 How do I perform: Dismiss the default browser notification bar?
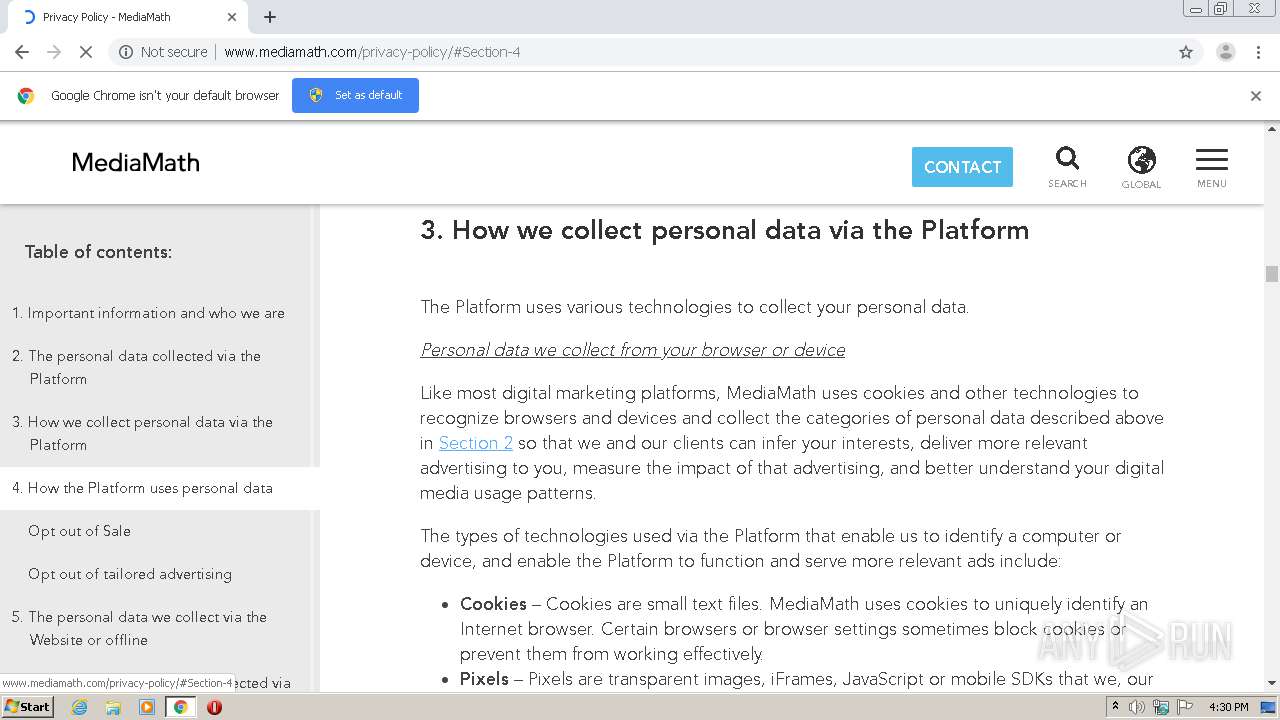pos(1256,96)
